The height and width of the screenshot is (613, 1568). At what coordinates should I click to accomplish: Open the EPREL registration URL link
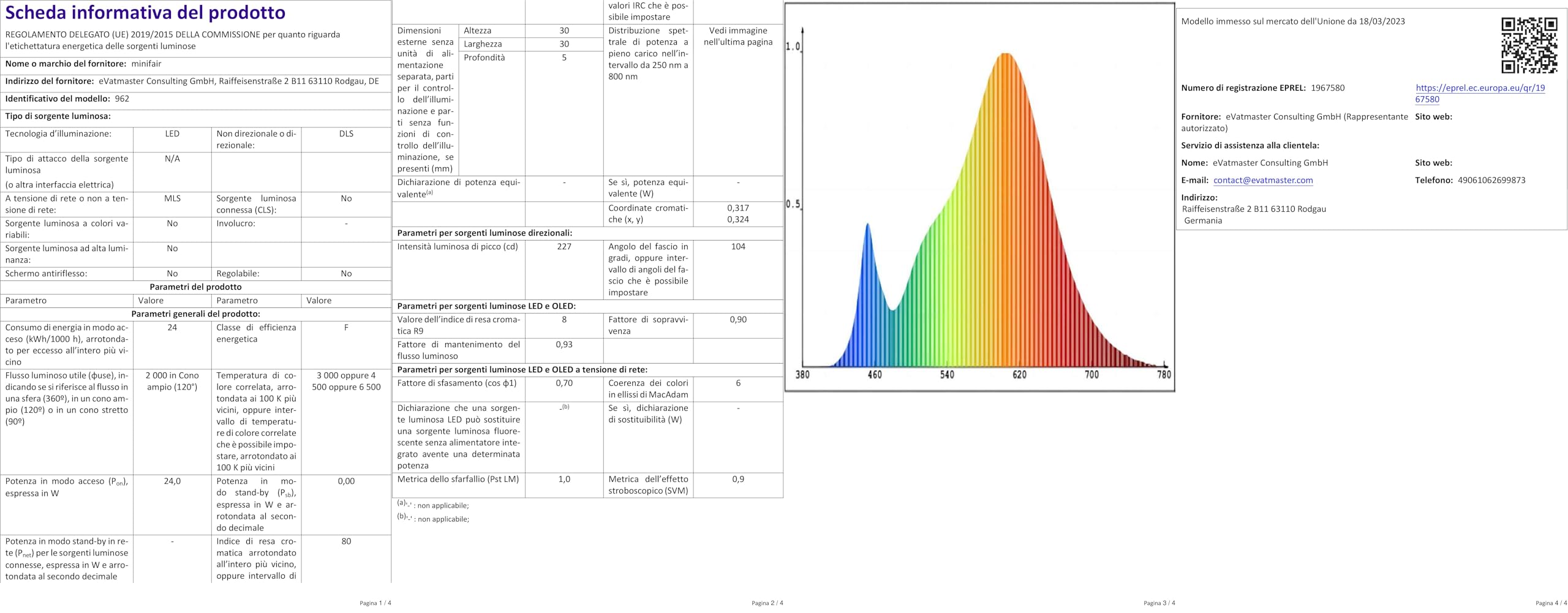pos(1480,94)
